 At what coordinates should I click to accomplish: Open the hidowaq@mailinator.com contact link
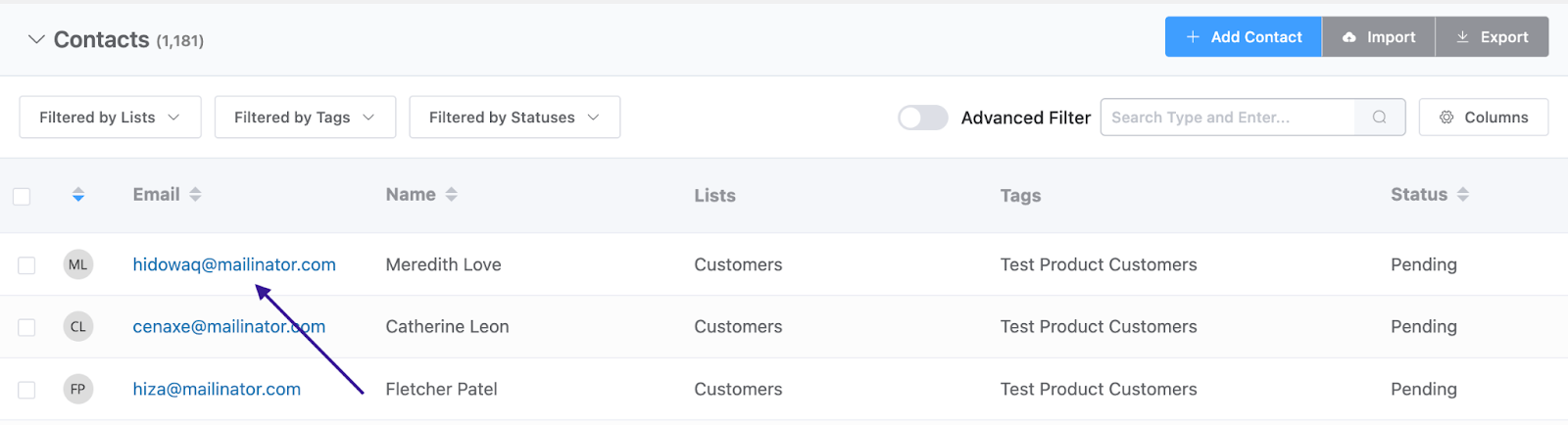click(x=234, y=264)
